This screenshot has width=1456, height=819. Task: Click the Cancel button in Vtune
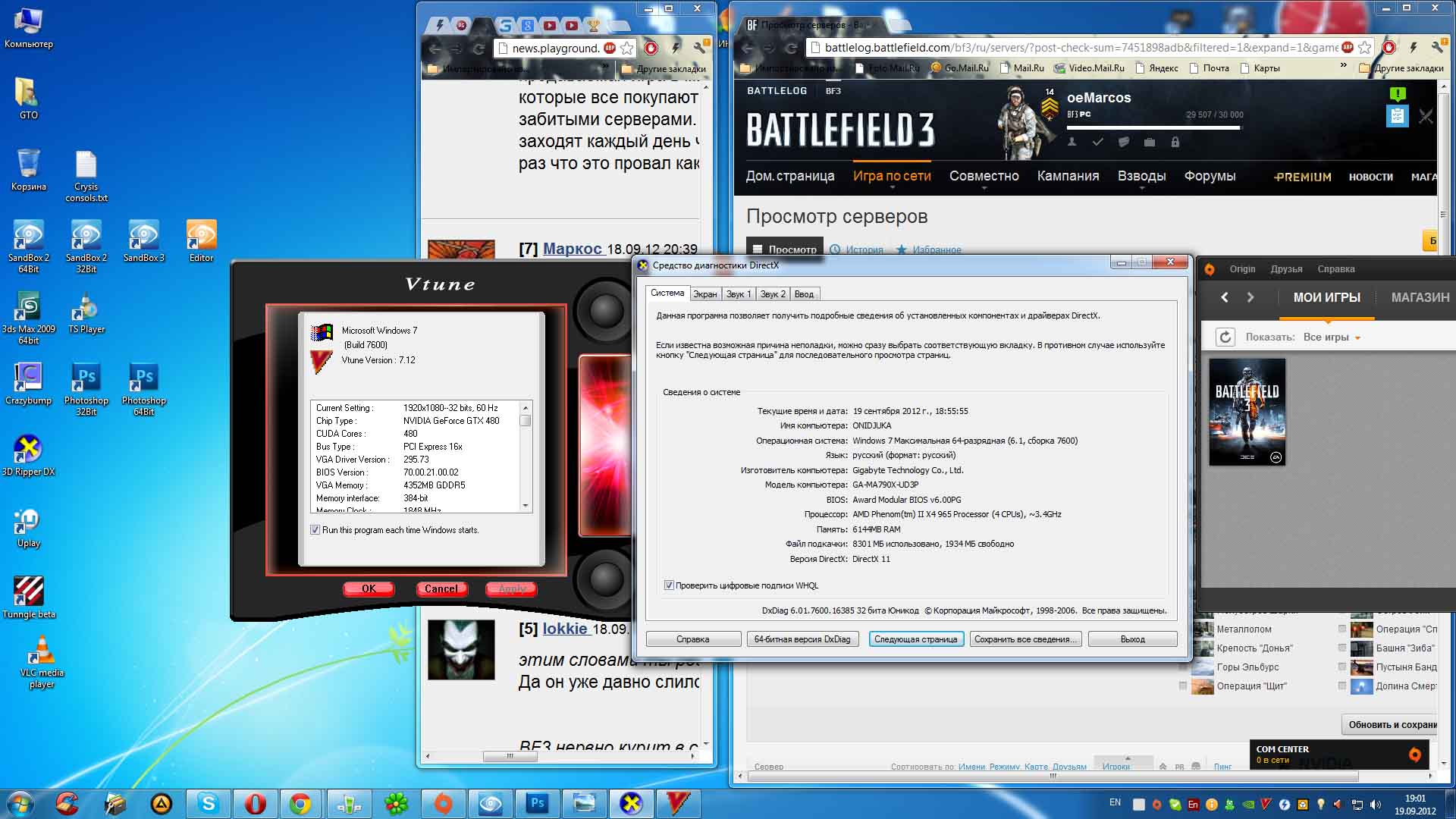(441, 588)
